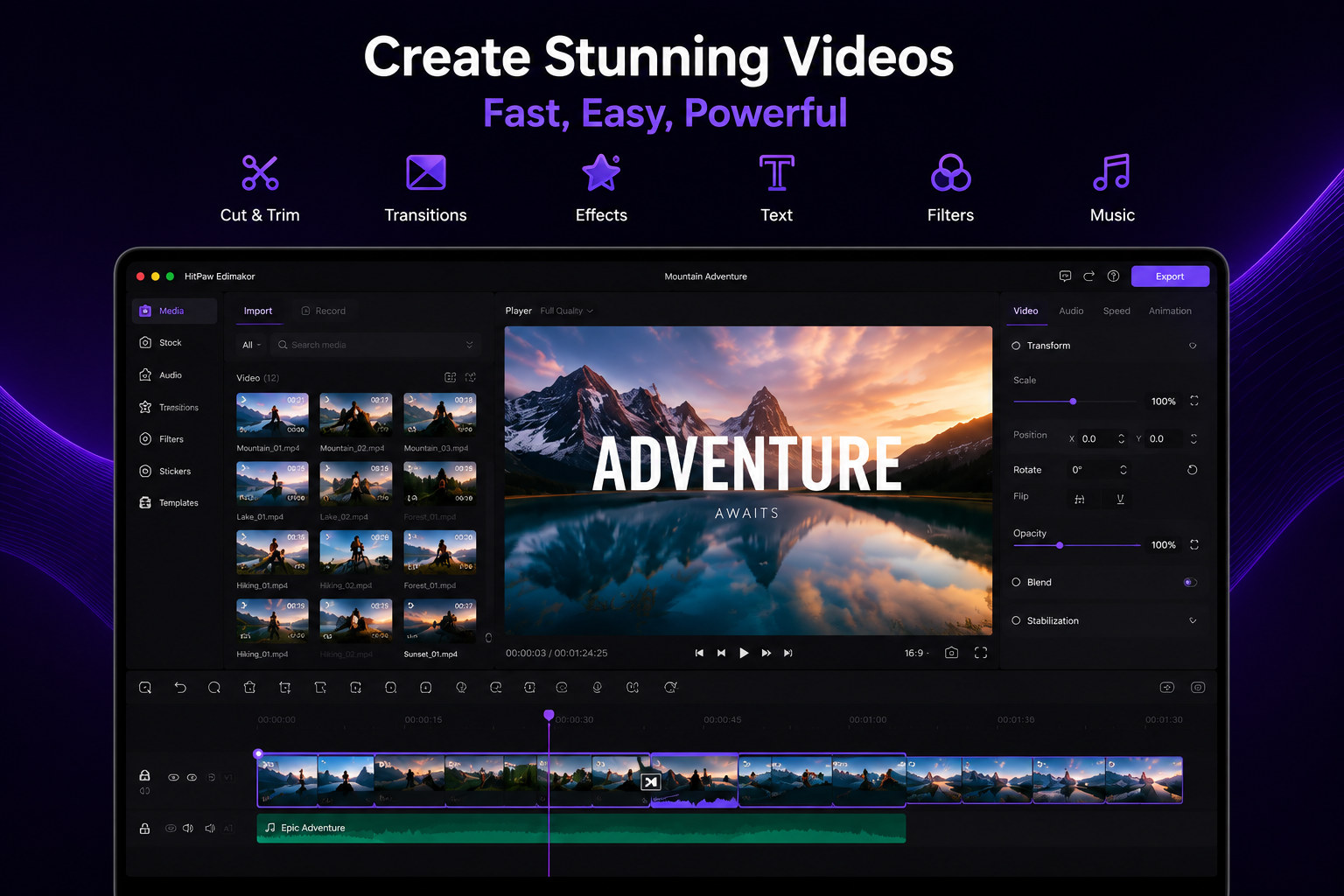Open the Stickers category in sidebar
The height and width of the screenshot is (896, 1344).
pos(165,472)
